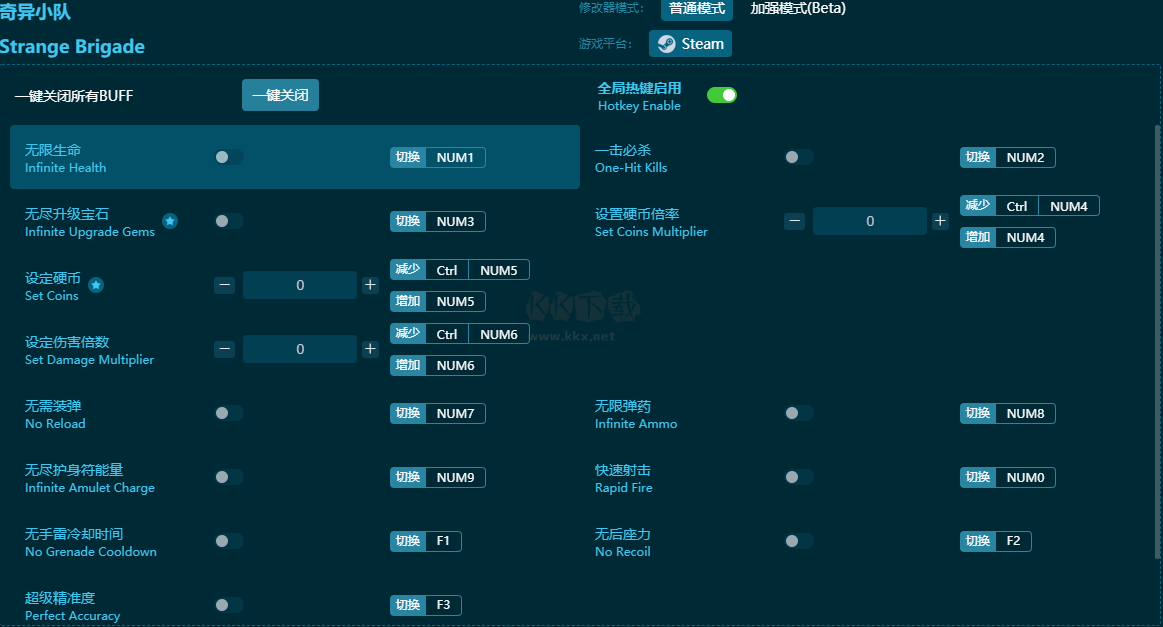Click the 一键关闭 button to disable all buffs
Viewport: 1163px width, 627px height.
tap(280, 95)
